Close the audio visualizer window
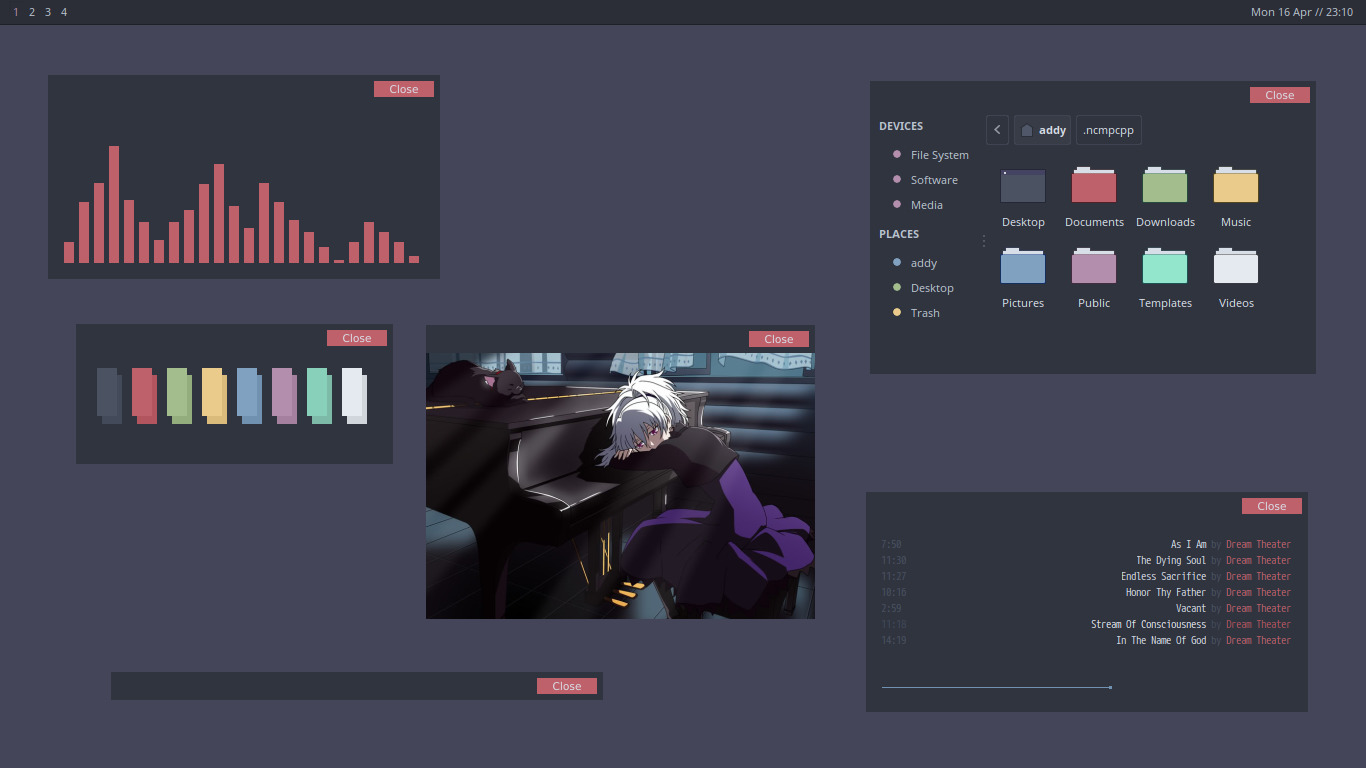The width and height of the screenshot is (1366, 768). coord(404,89)
